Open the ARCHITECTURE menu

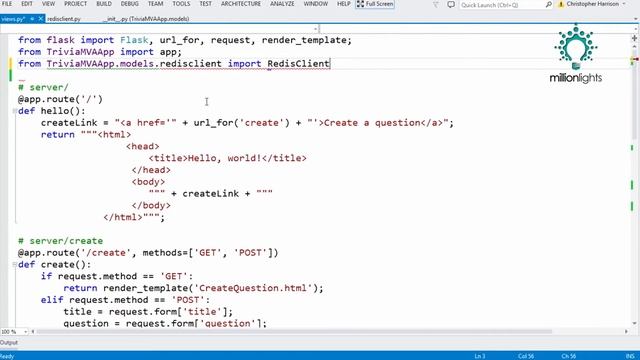[x=241, y=4]
